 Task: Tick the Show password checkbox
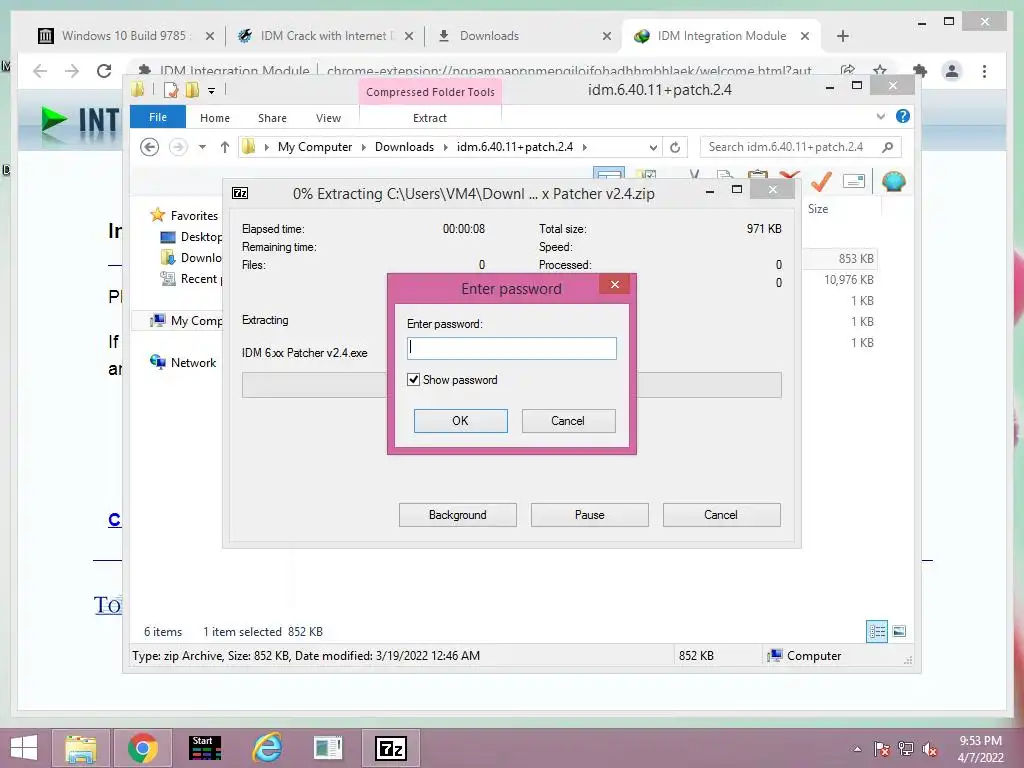point(413,379)
